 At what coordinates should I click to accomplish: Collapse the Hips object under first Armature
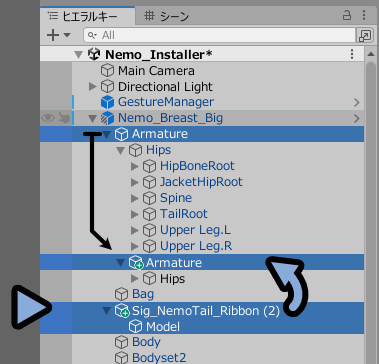pyautogui.click(x=121, y=151)
